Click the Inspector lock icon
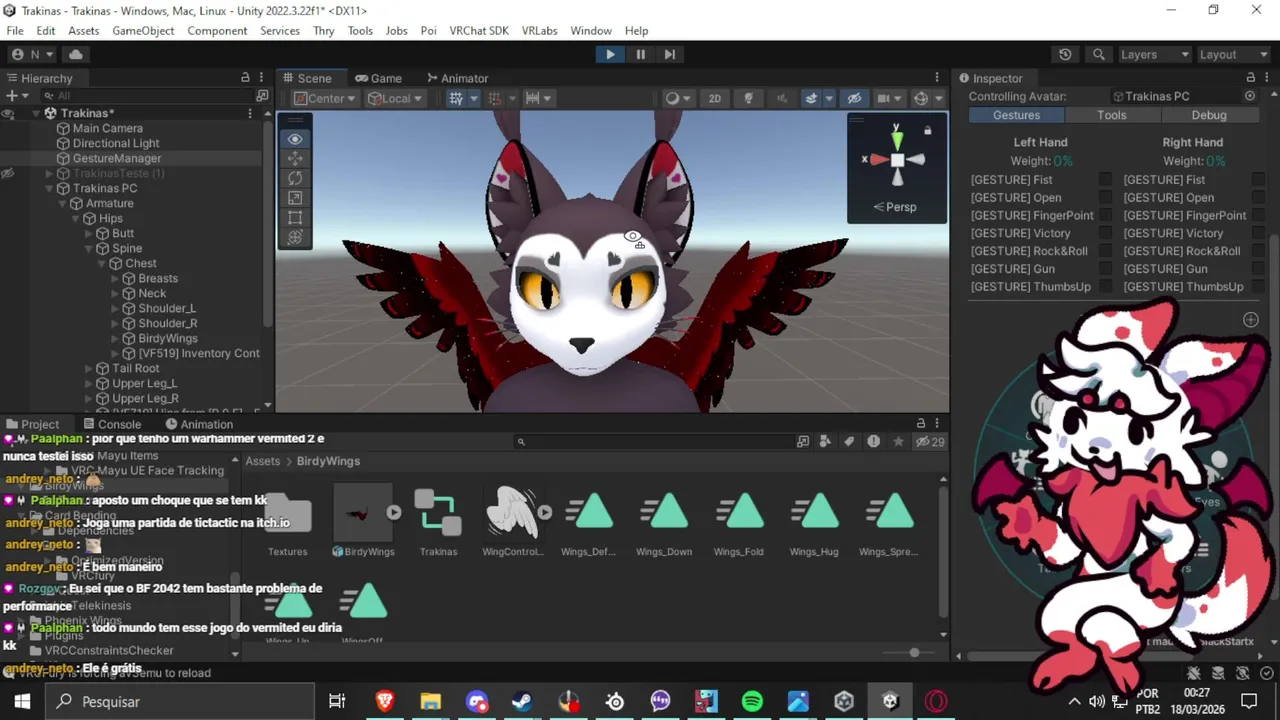Screen dimensions: 1280x720 click(1250, 78)
